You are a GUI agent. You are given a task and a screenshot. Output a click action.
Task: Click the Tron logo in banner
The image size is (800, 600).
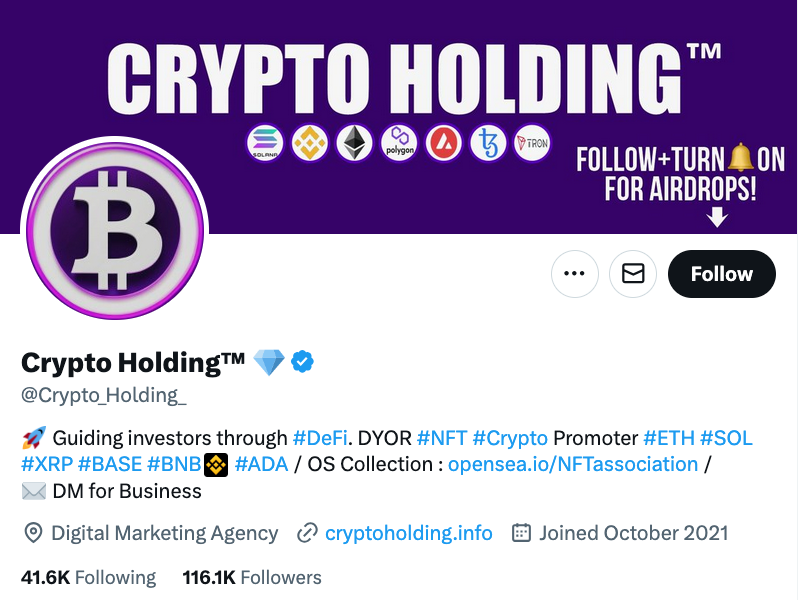[532, 143]
